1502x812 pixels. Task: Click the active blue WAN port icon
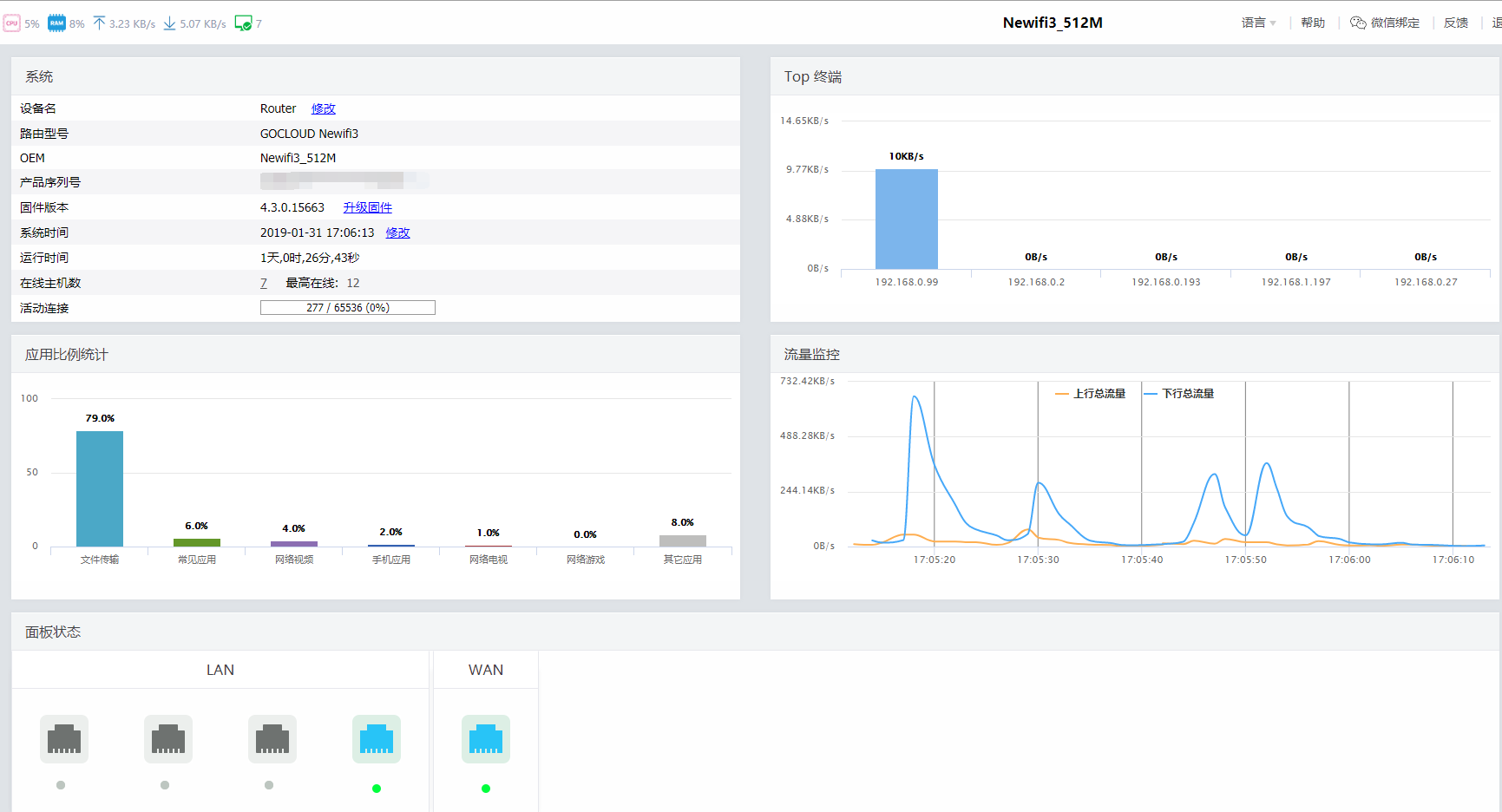(486, 739)
